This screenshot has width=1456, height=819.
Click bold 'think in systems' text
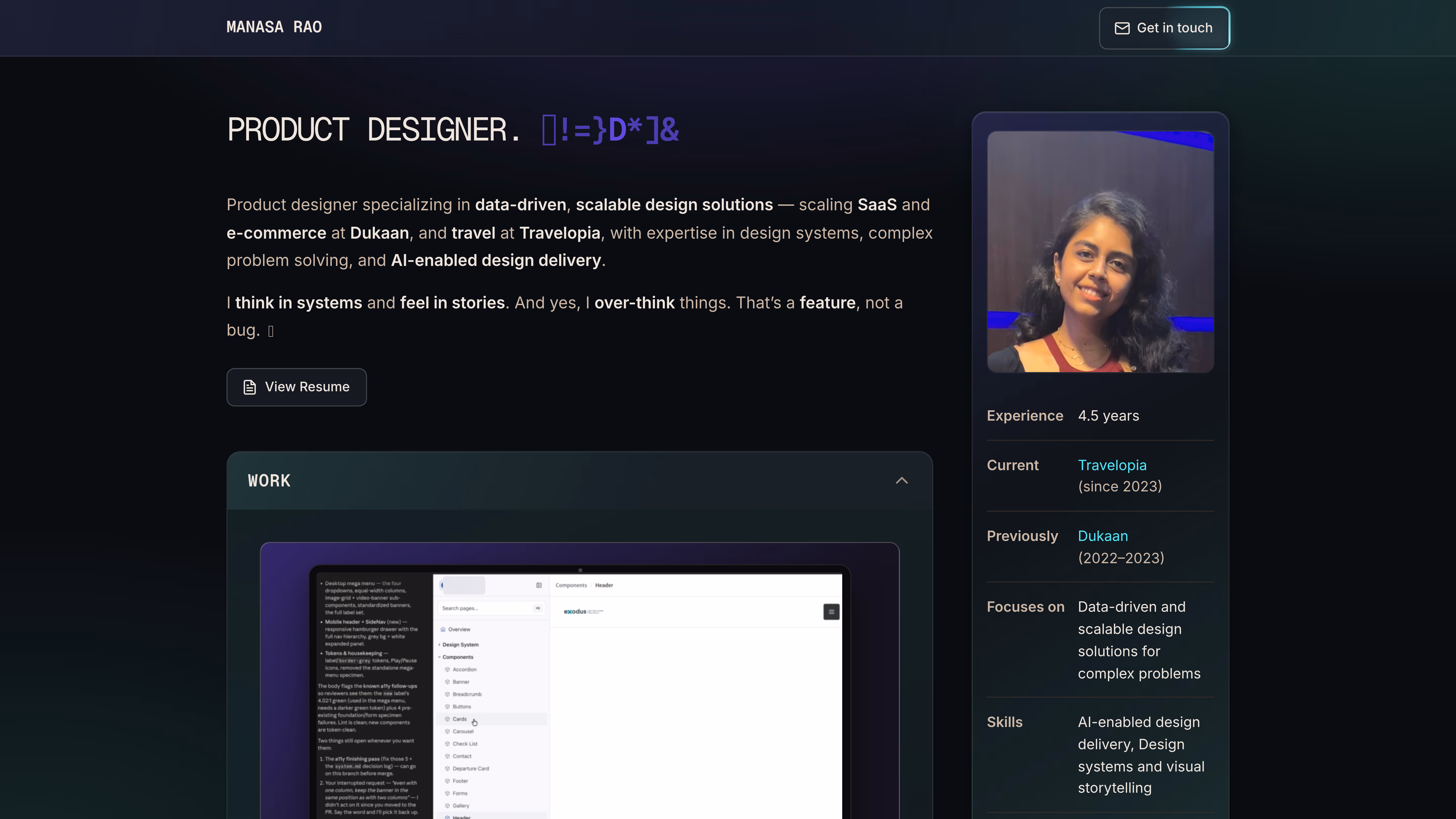[x=299, y=303]
